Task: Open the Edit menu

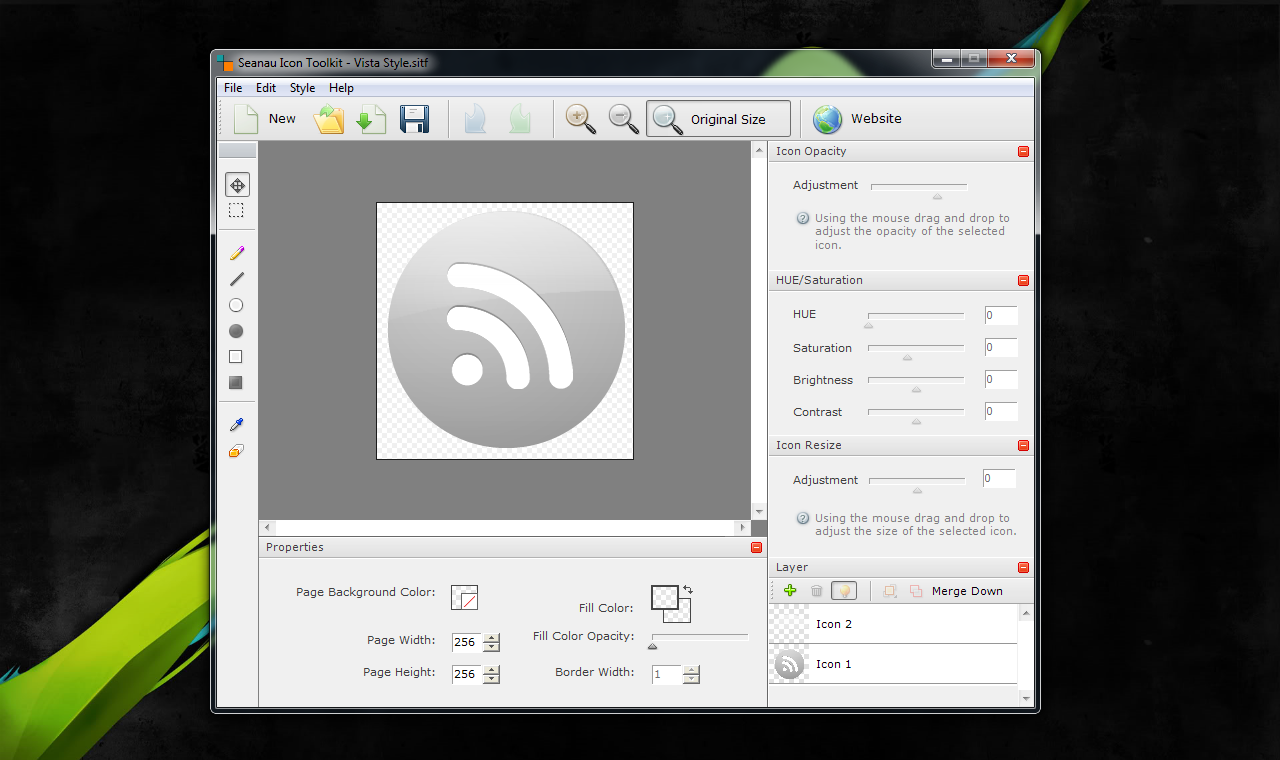Action: (x=266, y=88)
